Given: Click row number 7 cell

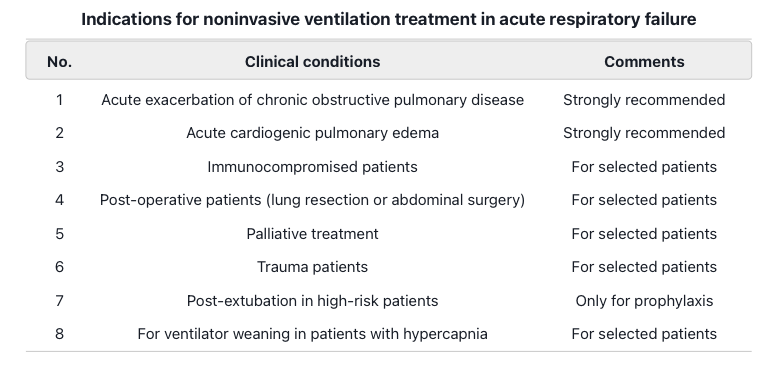Looking at the screenshot, I should 59,300.
